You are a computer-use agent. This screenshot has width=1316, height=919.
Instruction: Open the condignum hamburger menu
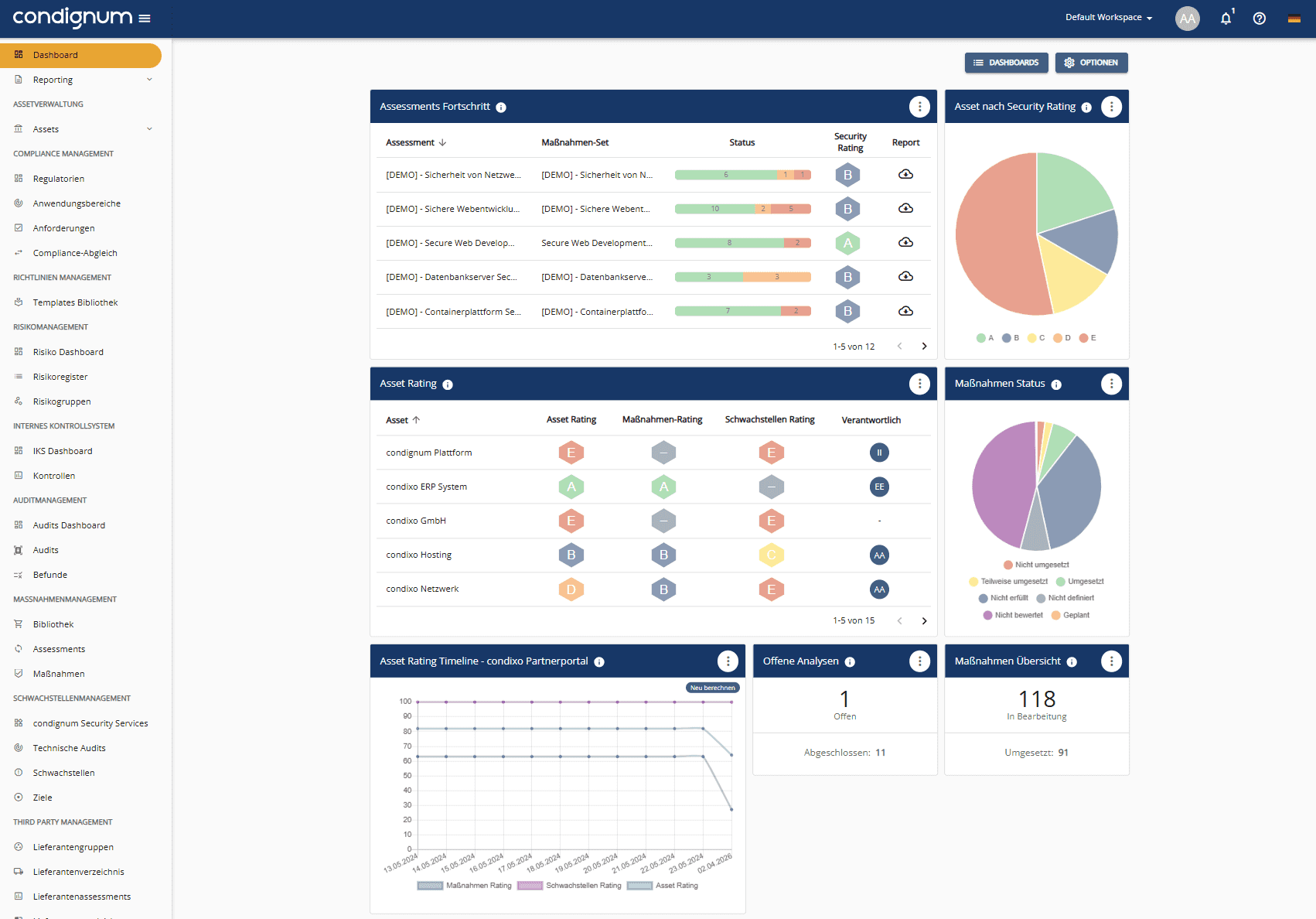click(x=145, y=18)
